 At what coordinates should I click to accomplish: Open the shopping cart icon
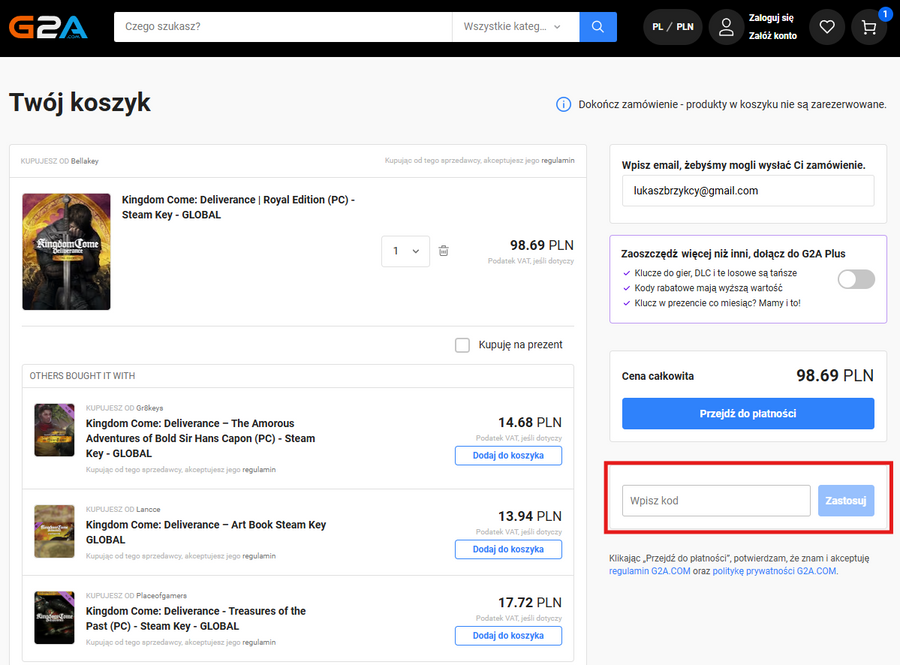pyautogui.click(x=868, y=28)
